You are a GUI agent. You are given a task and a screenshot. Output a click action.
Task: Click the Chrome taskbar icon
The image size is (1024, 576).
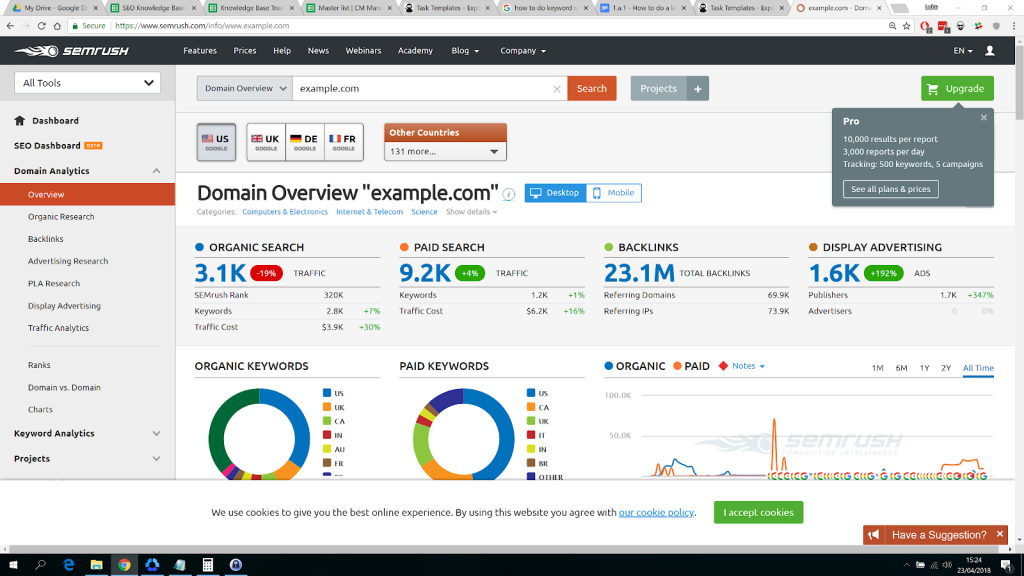tap(124, 565)
